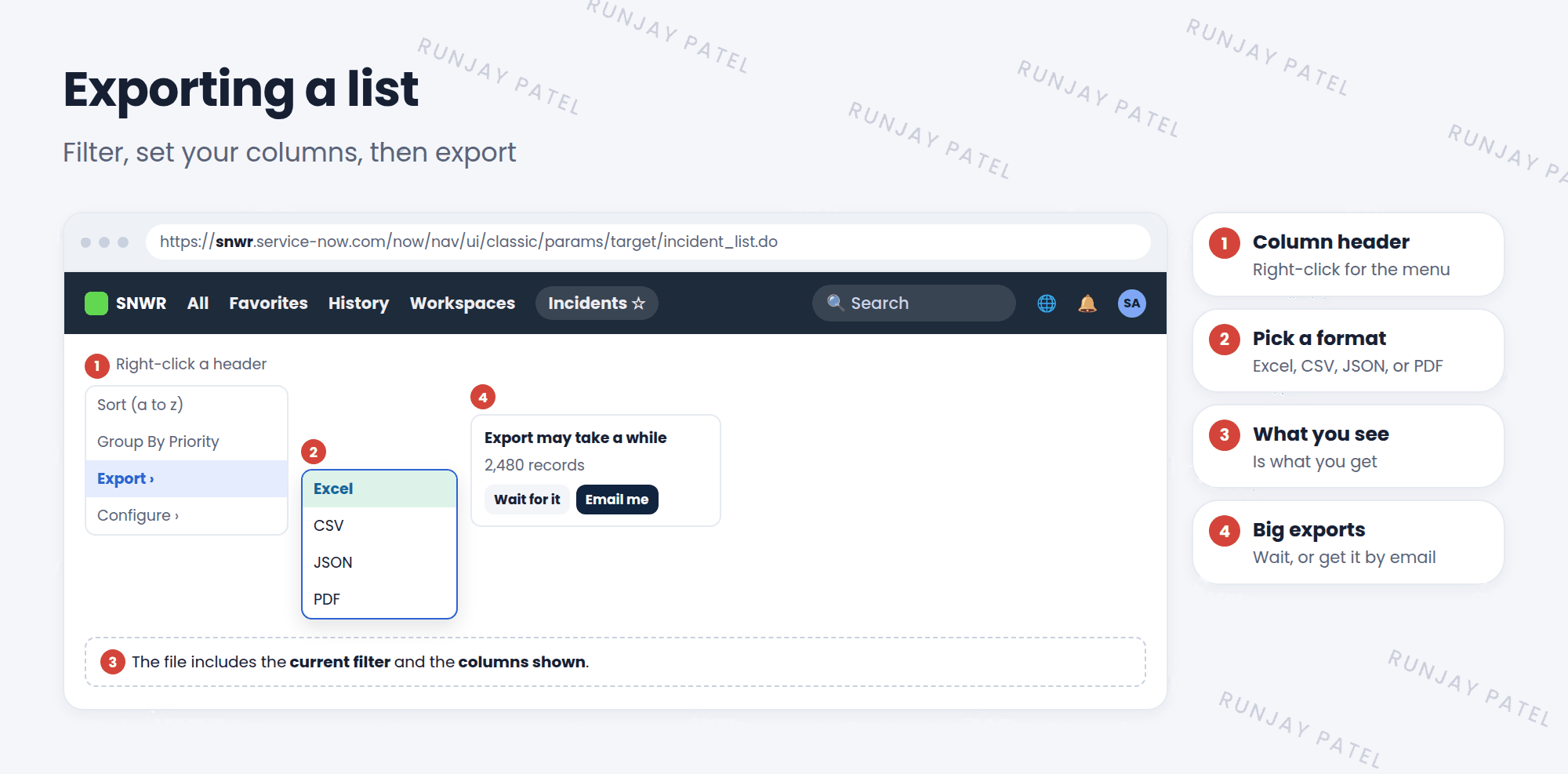Click the Wait for it button
The image size is (1568, 774).
(x=527, y=500)
